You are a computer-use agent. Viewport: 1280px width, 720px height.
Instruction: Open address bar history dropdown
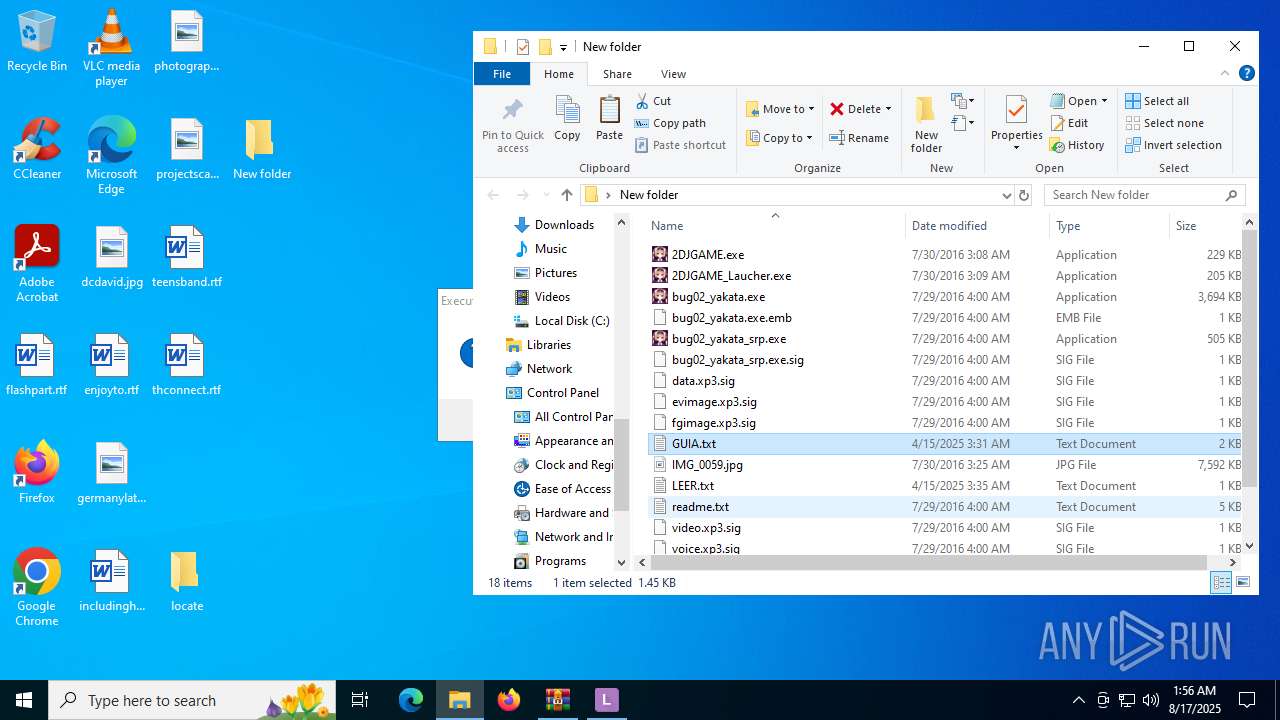(1006, 195)
